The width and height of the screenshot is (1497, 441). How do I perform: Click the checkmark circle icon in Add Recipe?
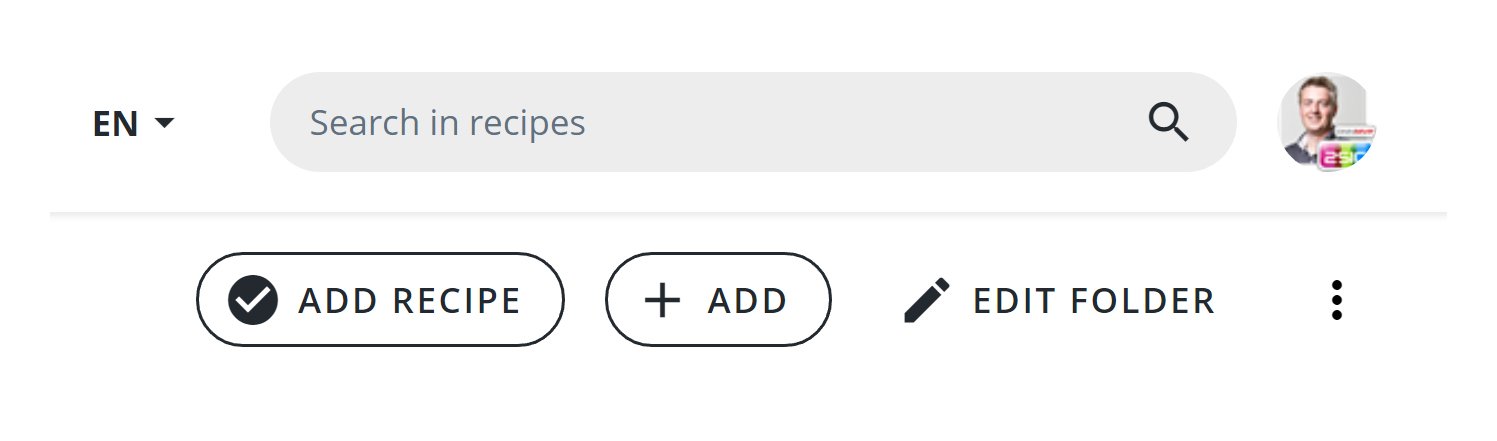[x=252, y=300]
